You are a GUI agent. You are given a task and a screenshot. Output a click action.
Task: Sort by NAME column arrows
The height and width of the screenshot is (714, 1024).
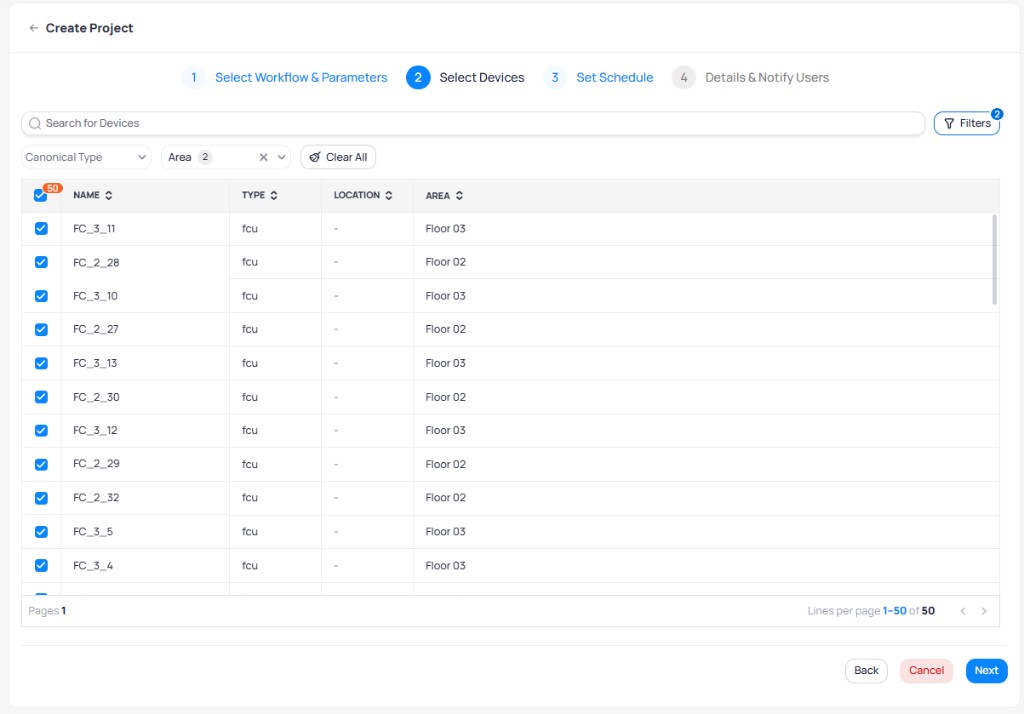(x=108, y=195)
